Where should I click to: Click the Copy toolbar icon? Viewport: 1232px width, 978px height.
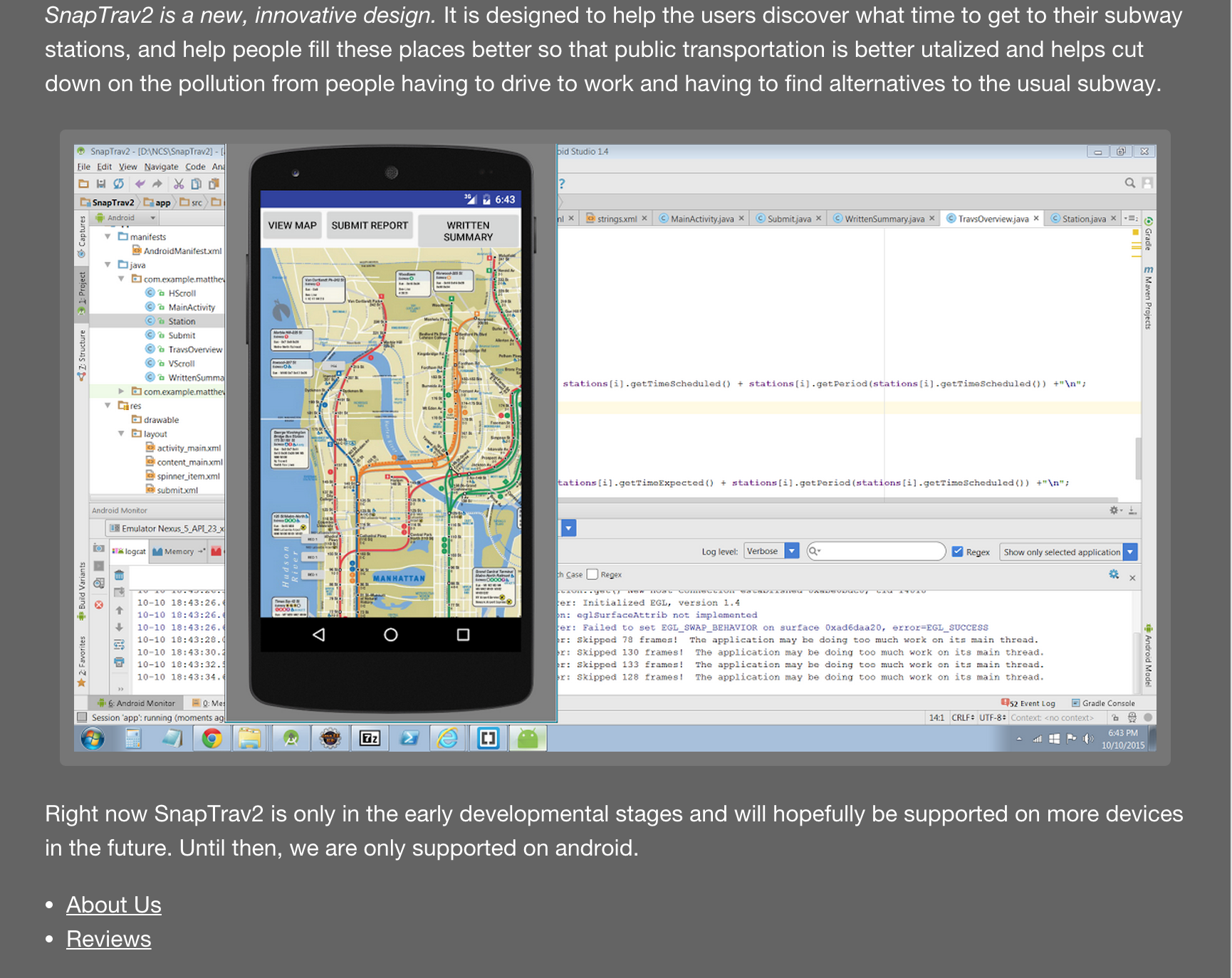196,184
